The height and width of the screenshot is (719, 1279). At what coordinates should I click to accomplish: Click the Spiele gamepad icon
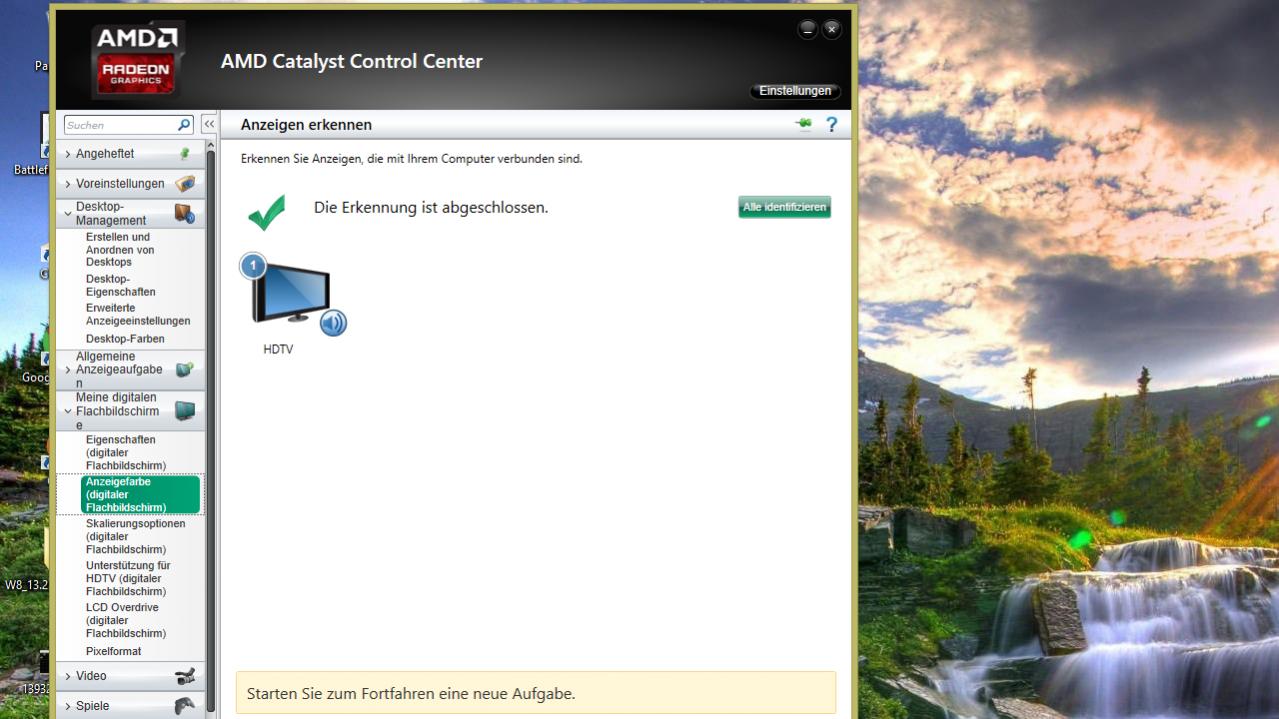185,706
